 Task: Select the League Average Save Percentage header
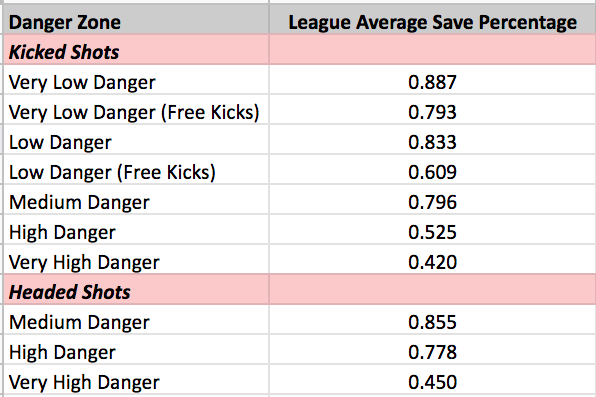click(433, 21)
